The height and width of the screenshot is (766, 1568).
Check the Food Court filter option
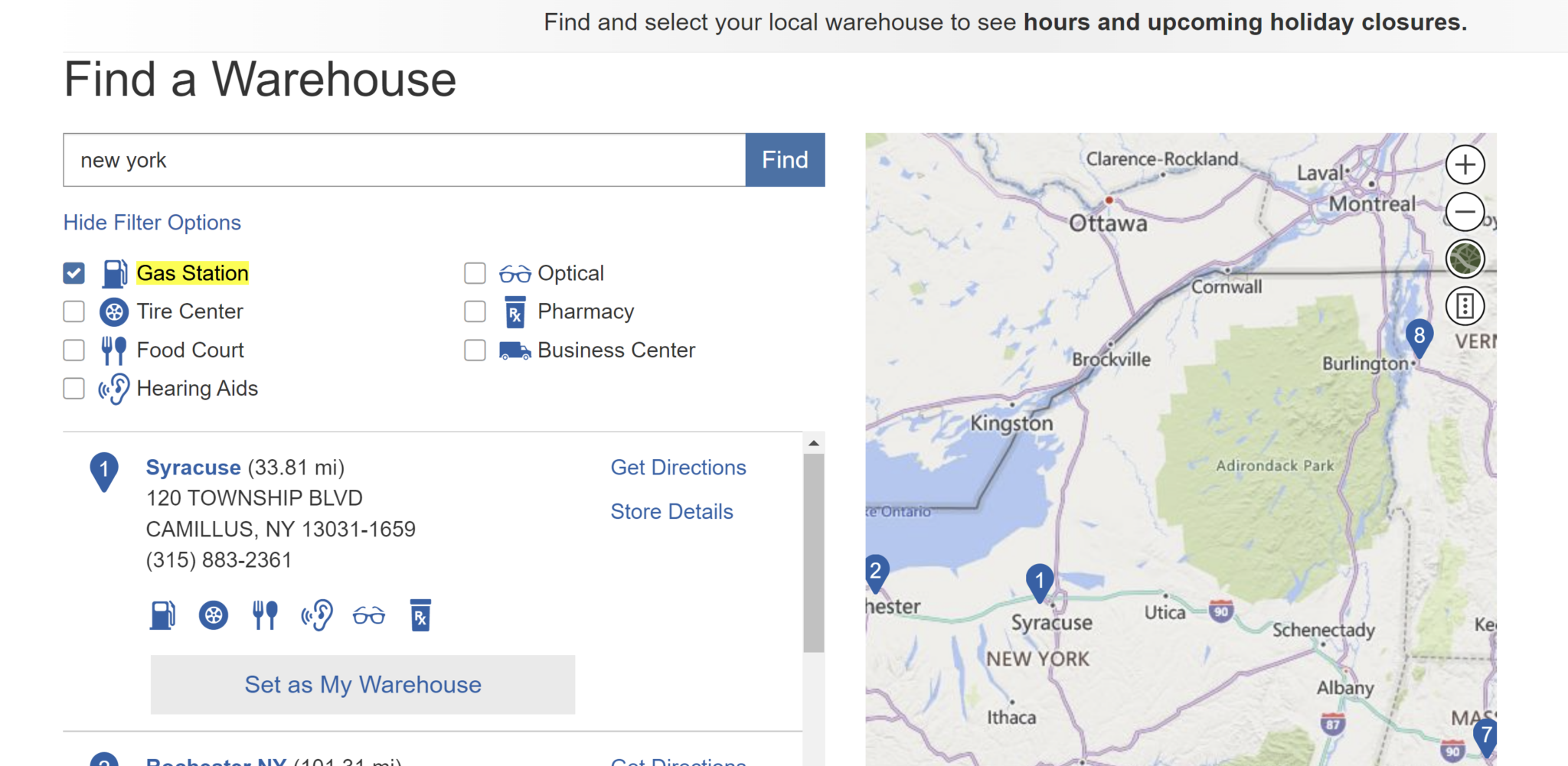[x=73, y=350]
